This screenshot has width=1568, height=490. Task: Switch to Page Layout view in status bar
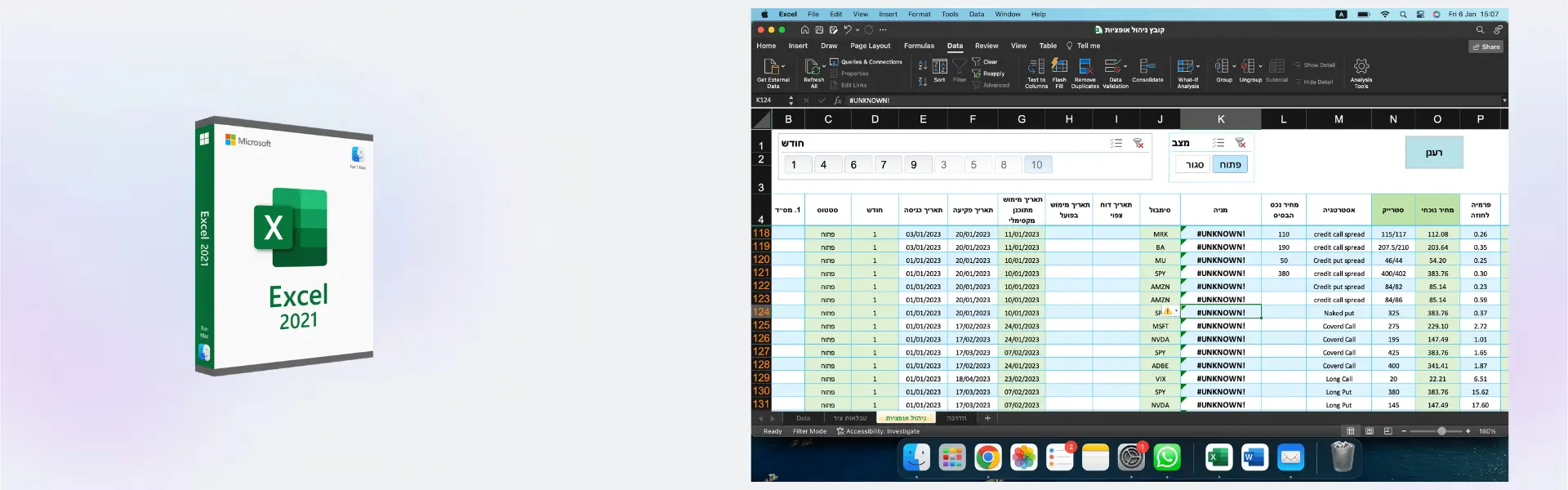pos(1370,431)
